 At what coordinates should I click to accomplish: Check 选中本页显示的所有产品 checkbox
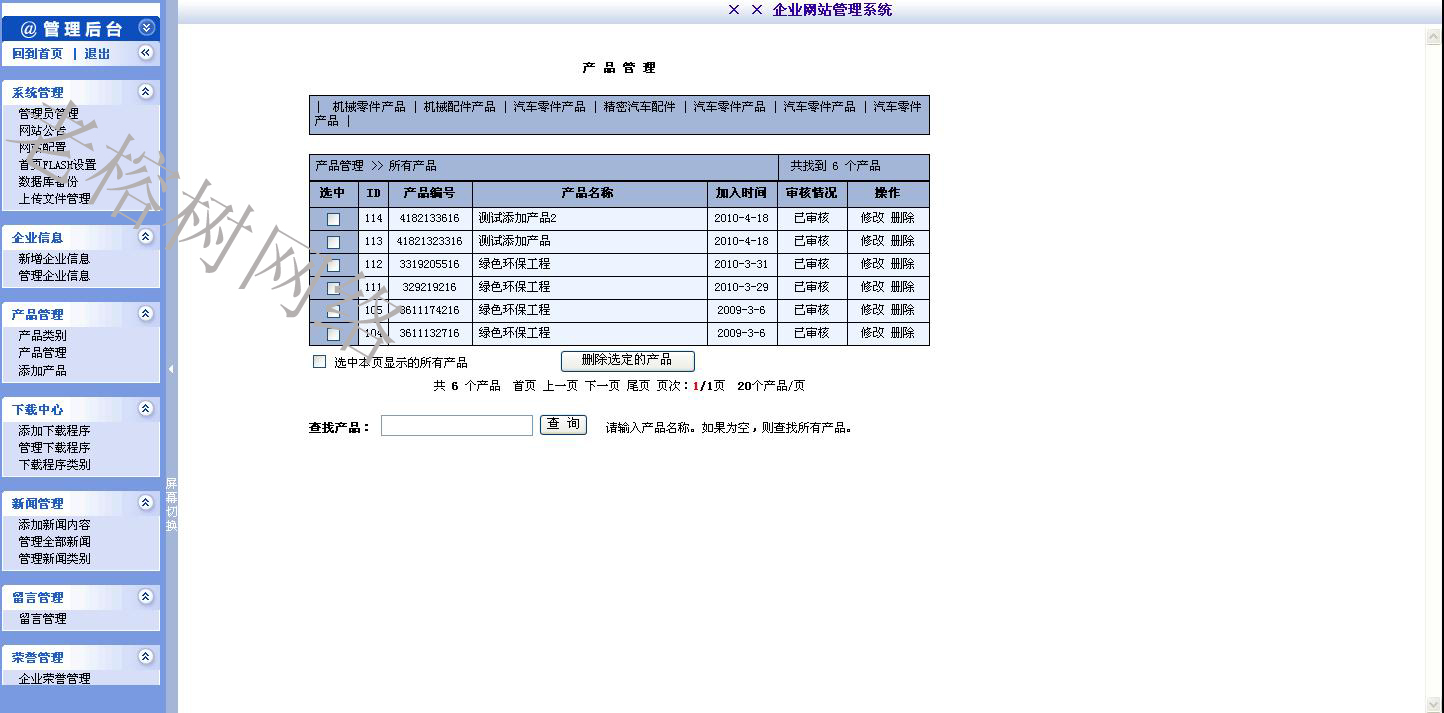pos(320,362)
